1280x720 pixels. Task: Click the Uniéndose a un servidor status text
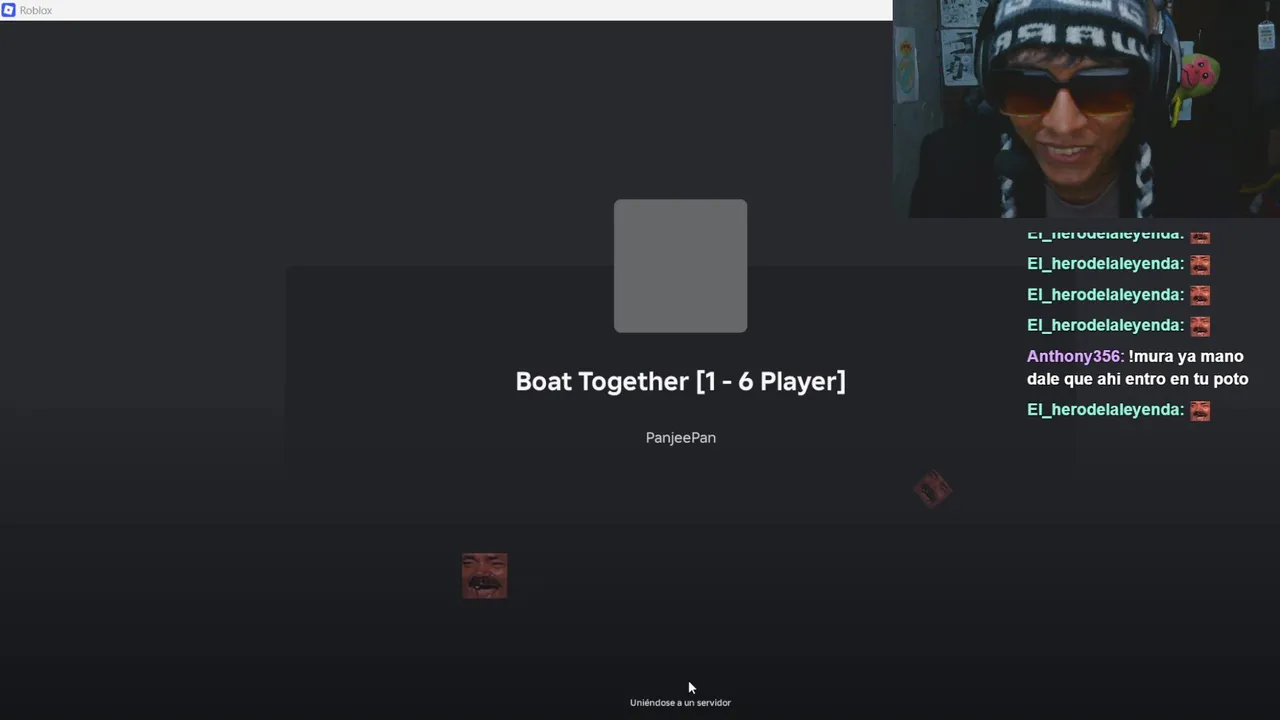click(x=680, y=703)
